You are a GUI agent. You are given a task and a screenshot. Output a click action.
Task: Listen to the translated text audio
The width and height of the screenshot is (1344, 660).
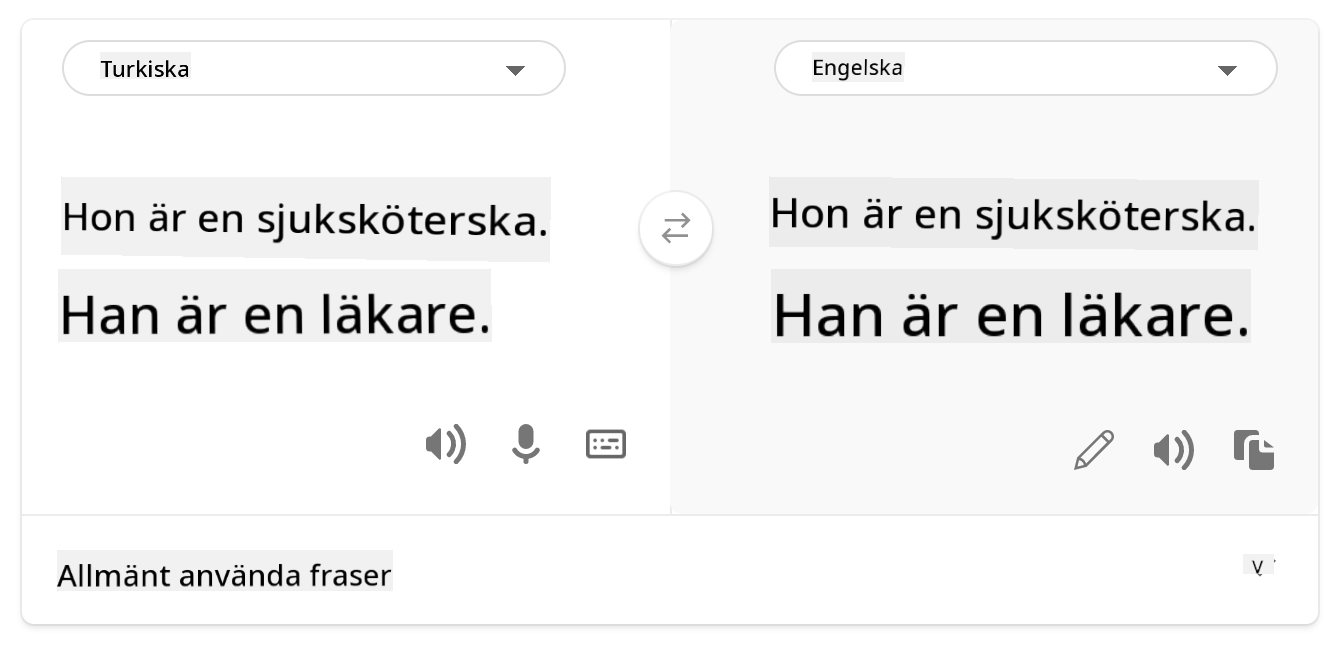(x=1173, y=450)
